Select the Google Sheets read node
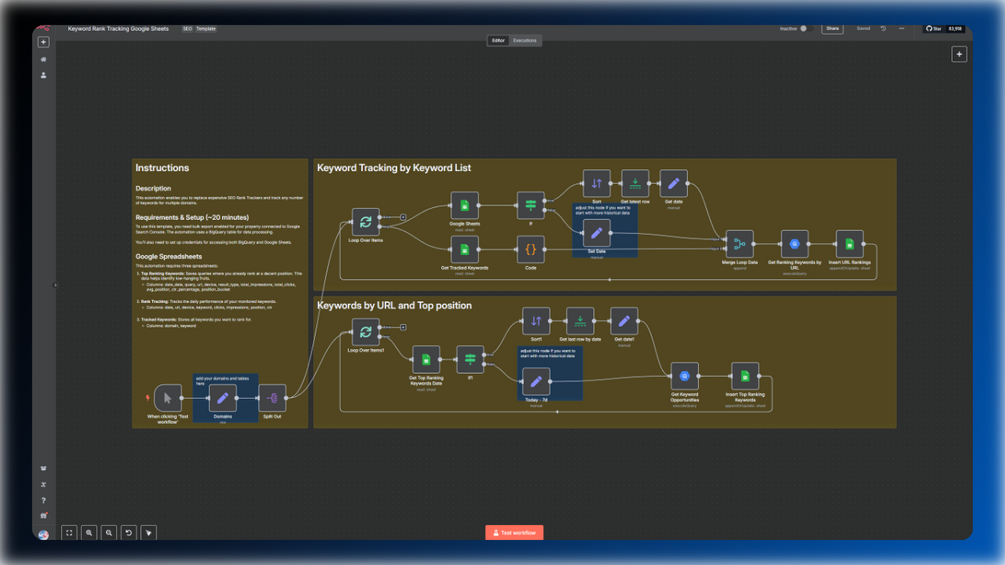The image size is (1005, 565). 465,206
